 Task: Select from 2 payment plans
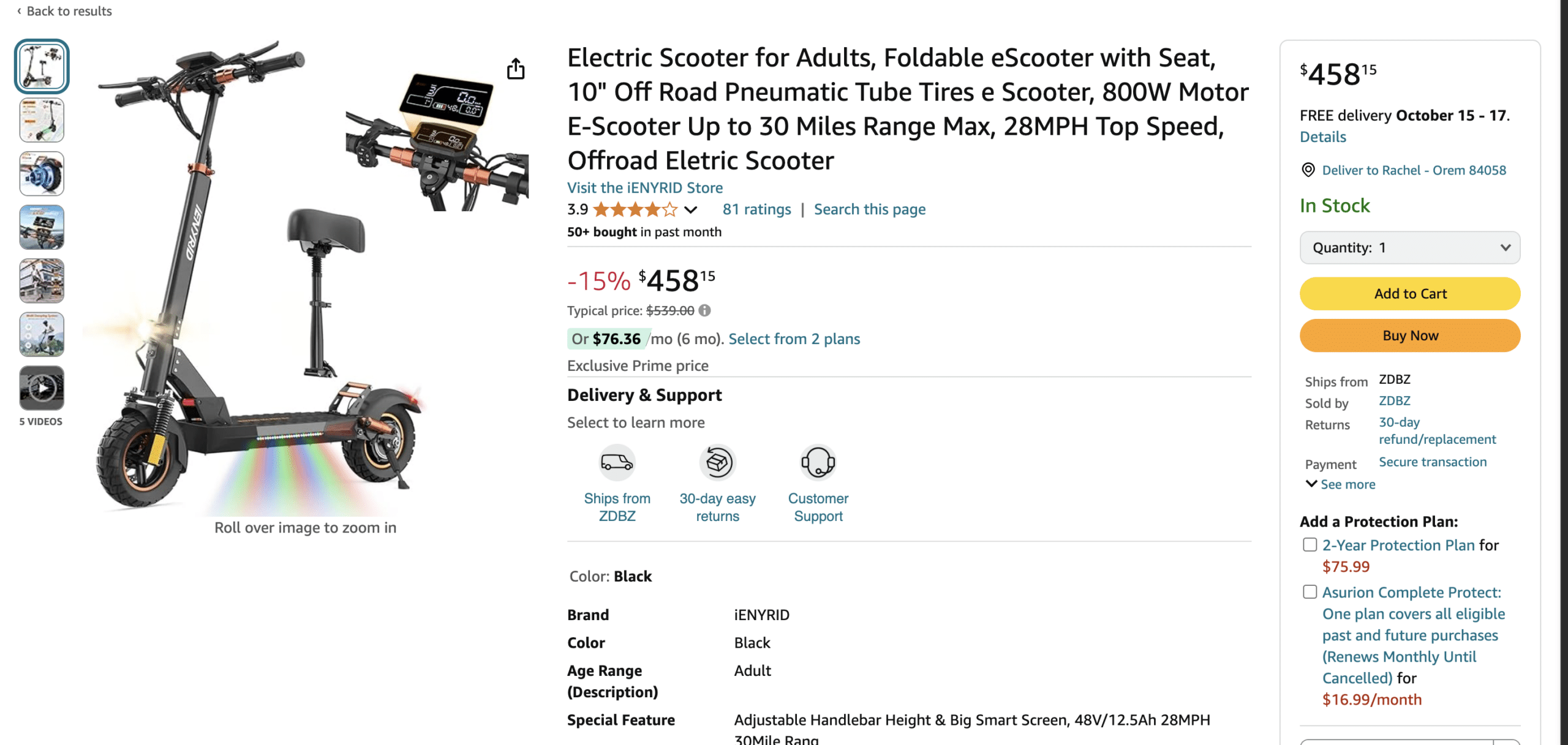pos(794,339)
